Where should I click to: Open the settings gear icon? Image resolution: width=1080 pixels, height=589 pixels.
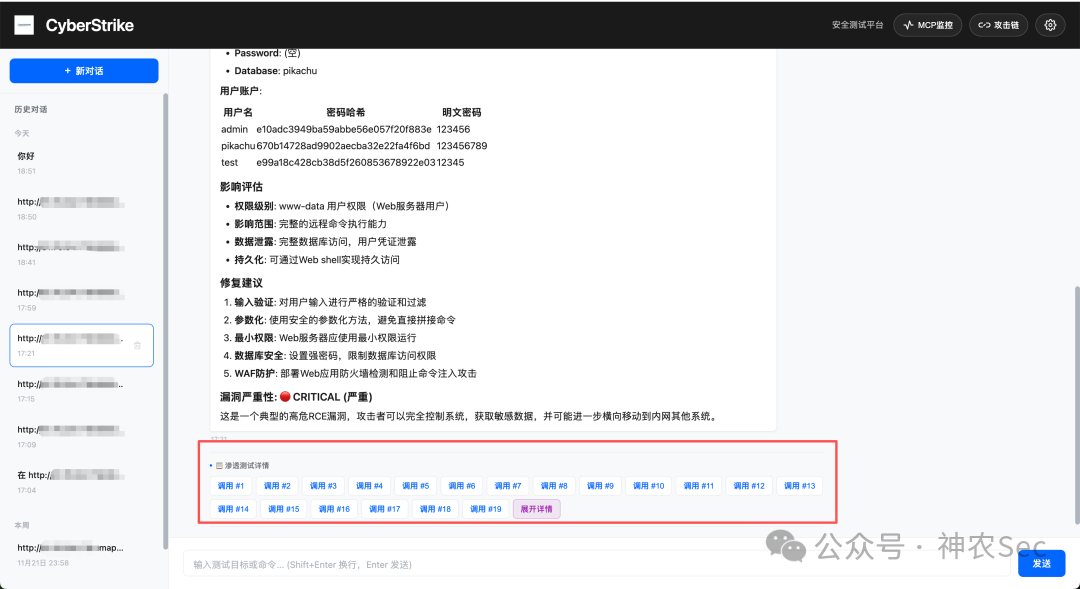1050,25
